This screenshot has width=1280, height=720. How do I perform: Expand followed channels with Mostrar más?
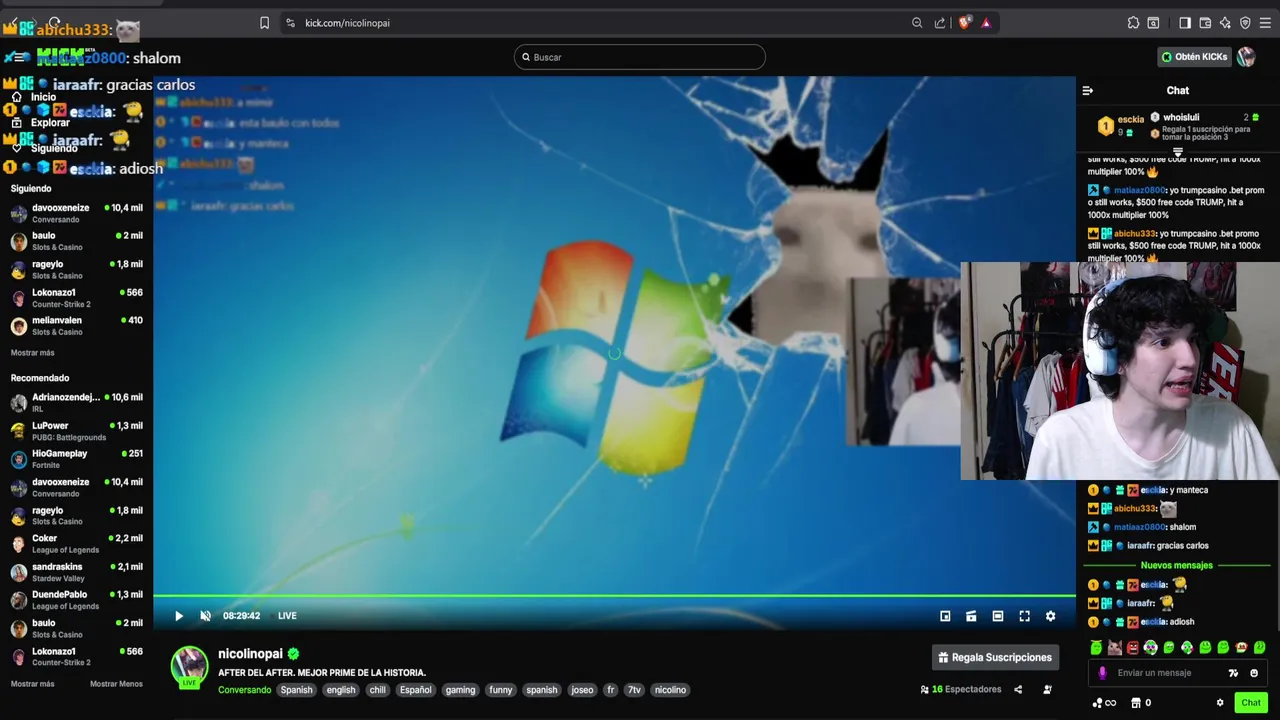(33, 353)
